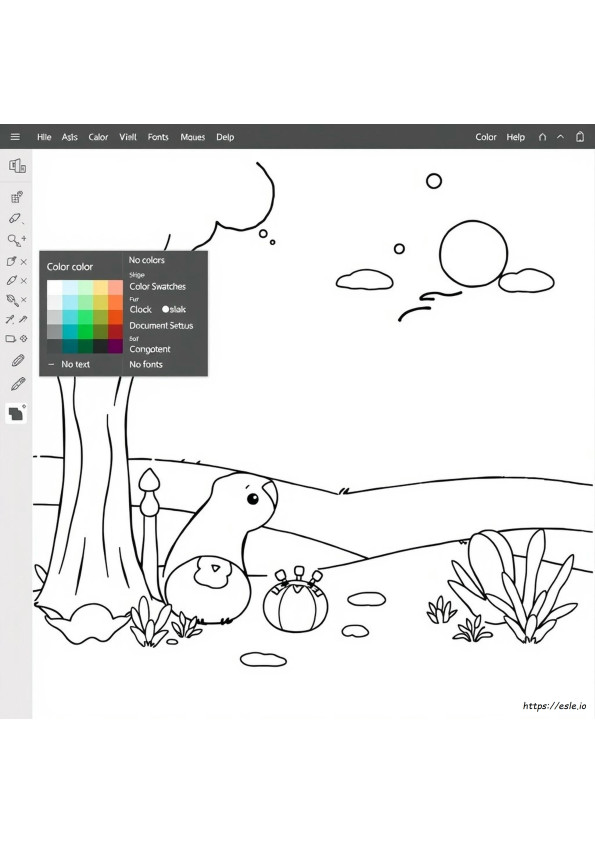Open the Maues menu
The image size is (595, 842).
[x=193, y=137]
